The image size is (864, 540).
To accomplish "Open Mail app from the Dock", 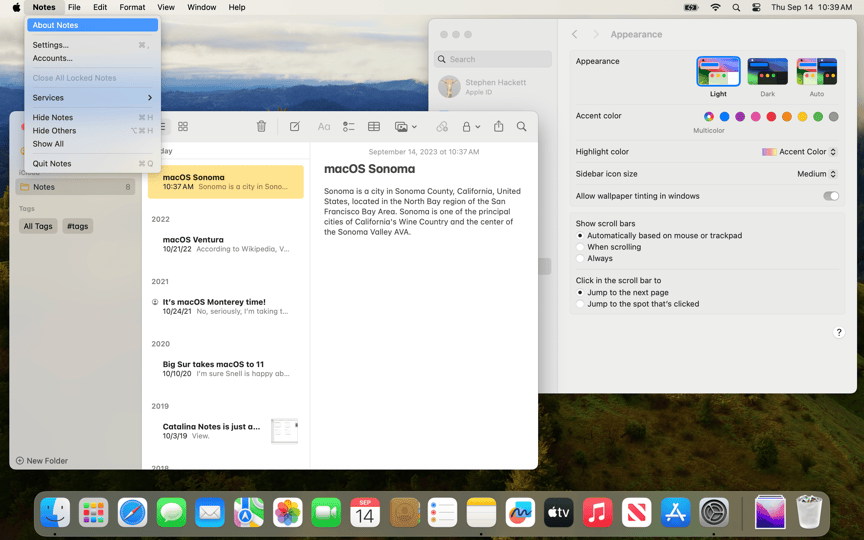I will pos(210,512).
